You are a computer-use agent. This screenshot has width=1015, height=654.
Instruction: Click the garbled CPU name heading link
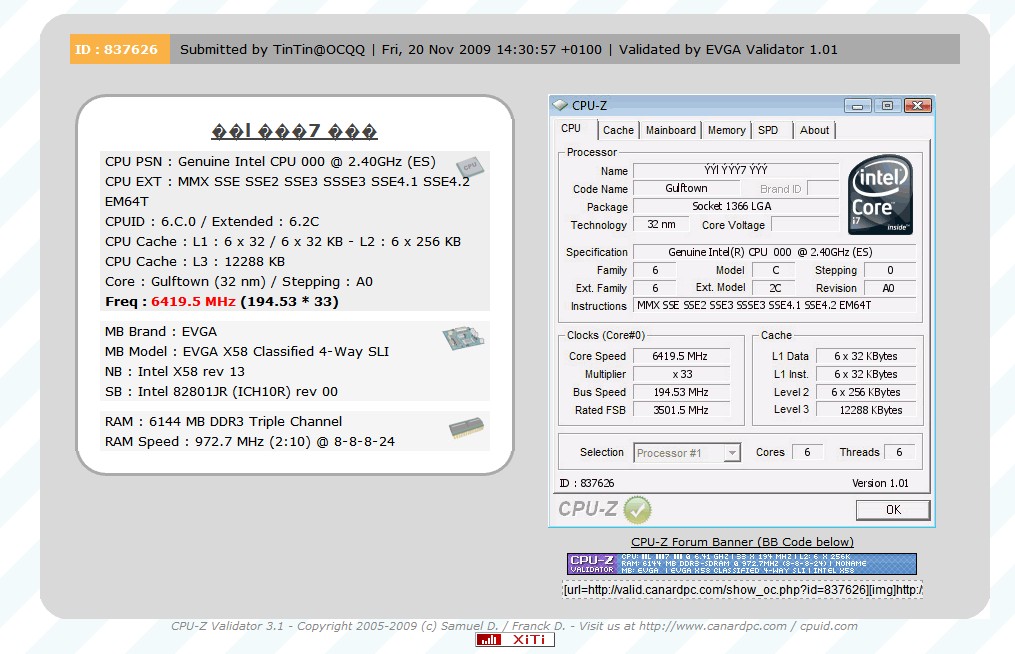(295, 131)
